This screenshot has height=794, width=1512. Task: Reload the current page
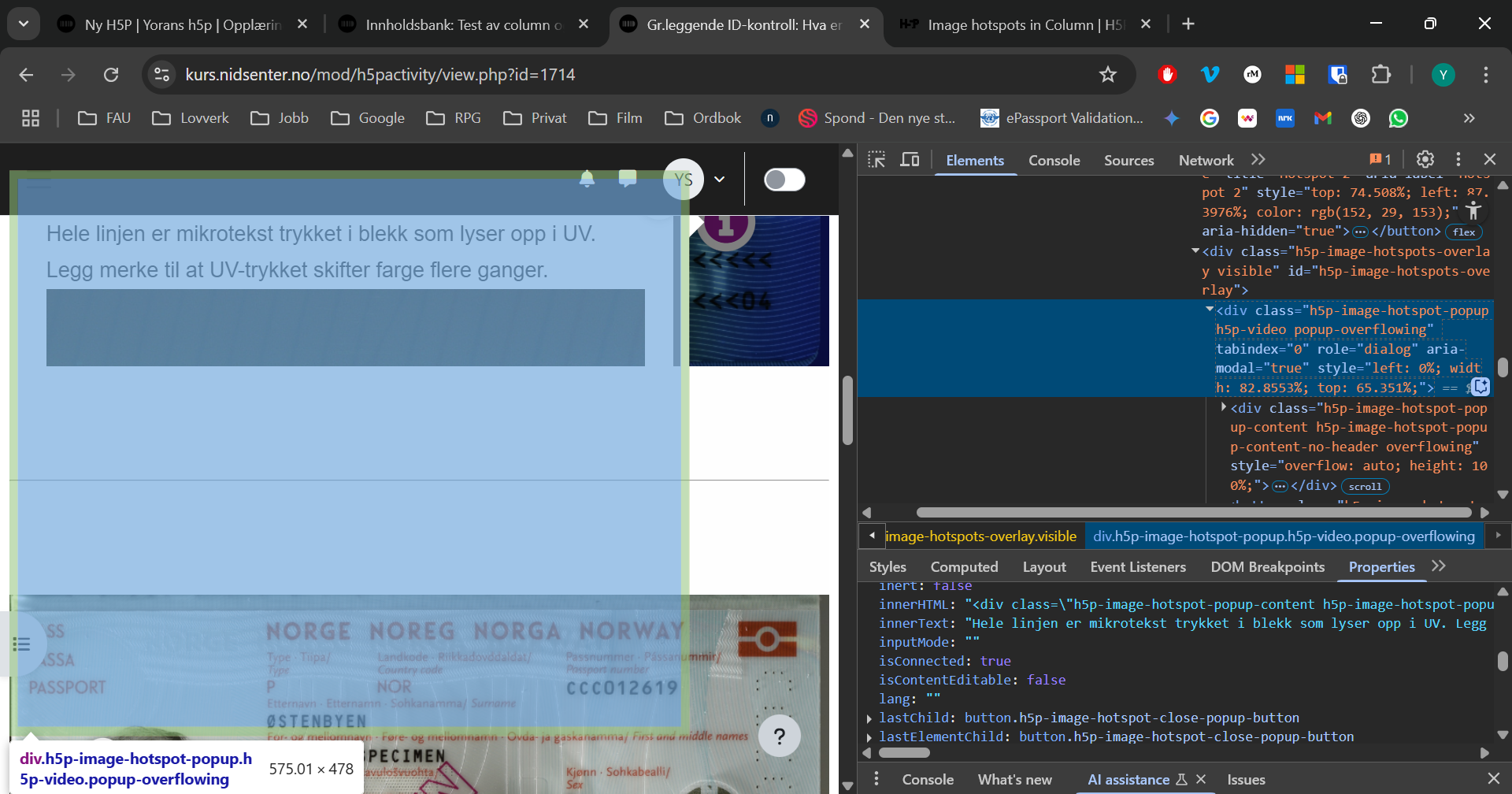[111, 75]
